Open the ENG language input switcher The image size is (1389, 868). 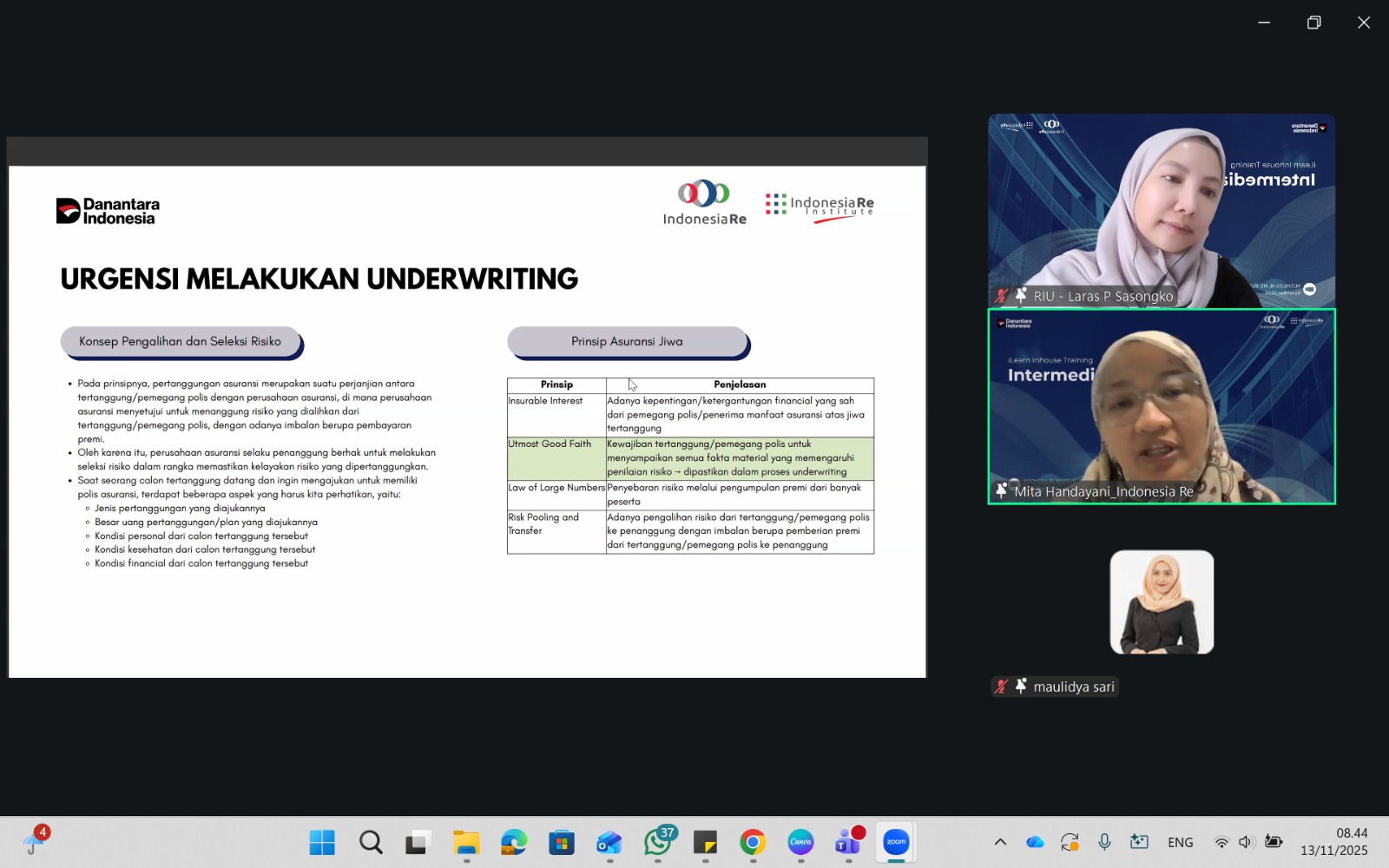pyautogui.click(x=1180, y=842)
